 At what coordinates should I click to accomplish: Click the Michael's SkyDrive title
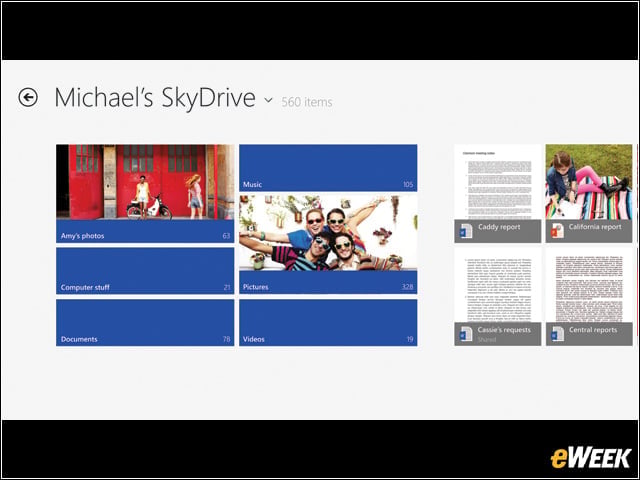pyautogui.click(x=155, y=98)
